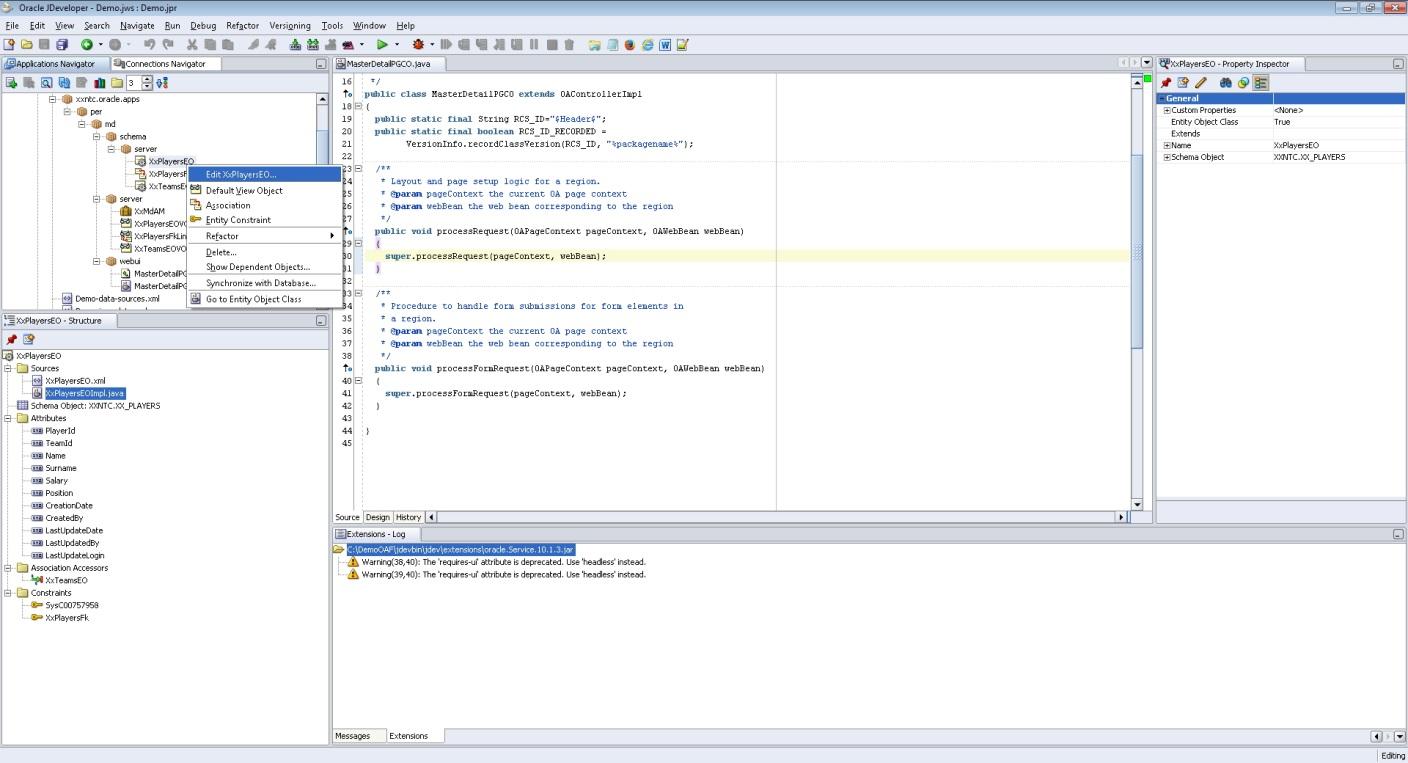The width and height of the screenshot is (1408, 763).
Task: Click the code editor vertical scrollbar
Action: point(1136,290)
